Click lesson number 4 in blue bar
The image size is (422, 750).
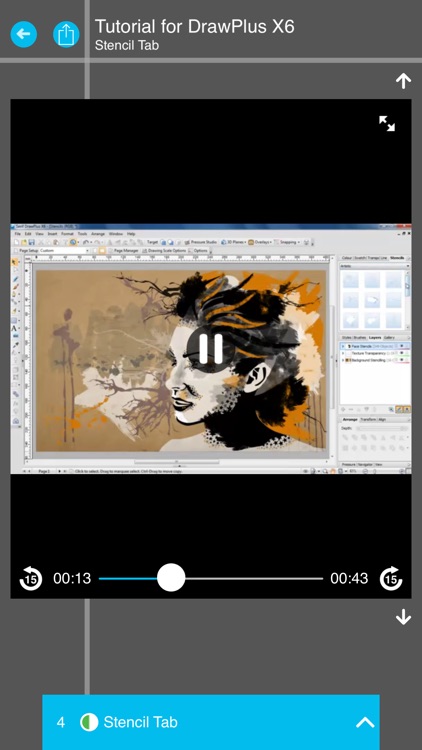[x=61, y=722]
